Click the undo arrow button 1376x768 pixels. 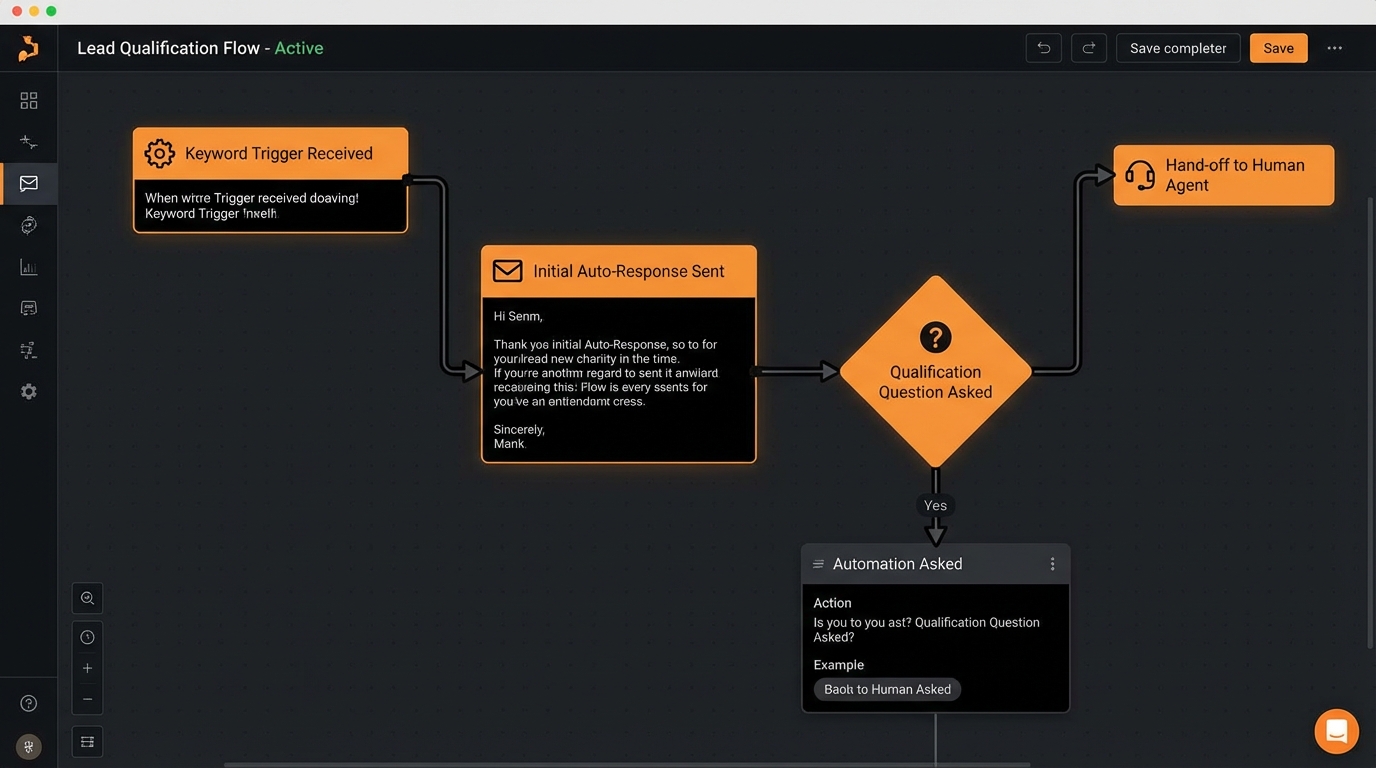(x=1043, y=48)
